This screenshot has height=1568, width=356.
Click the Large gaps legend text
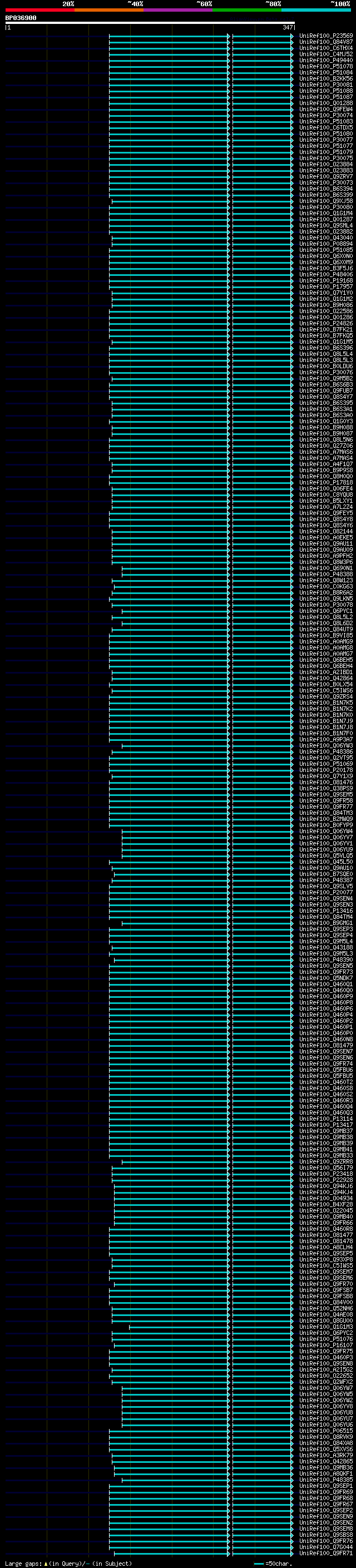click(x=68, y=1564)
